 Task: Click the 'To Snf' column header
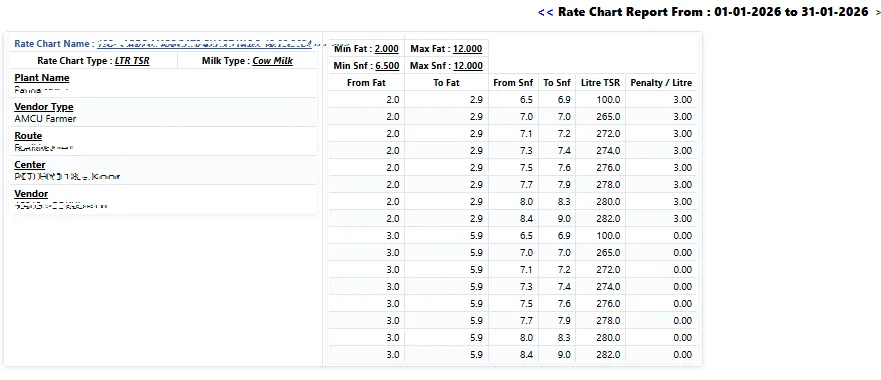pos(557,83)
